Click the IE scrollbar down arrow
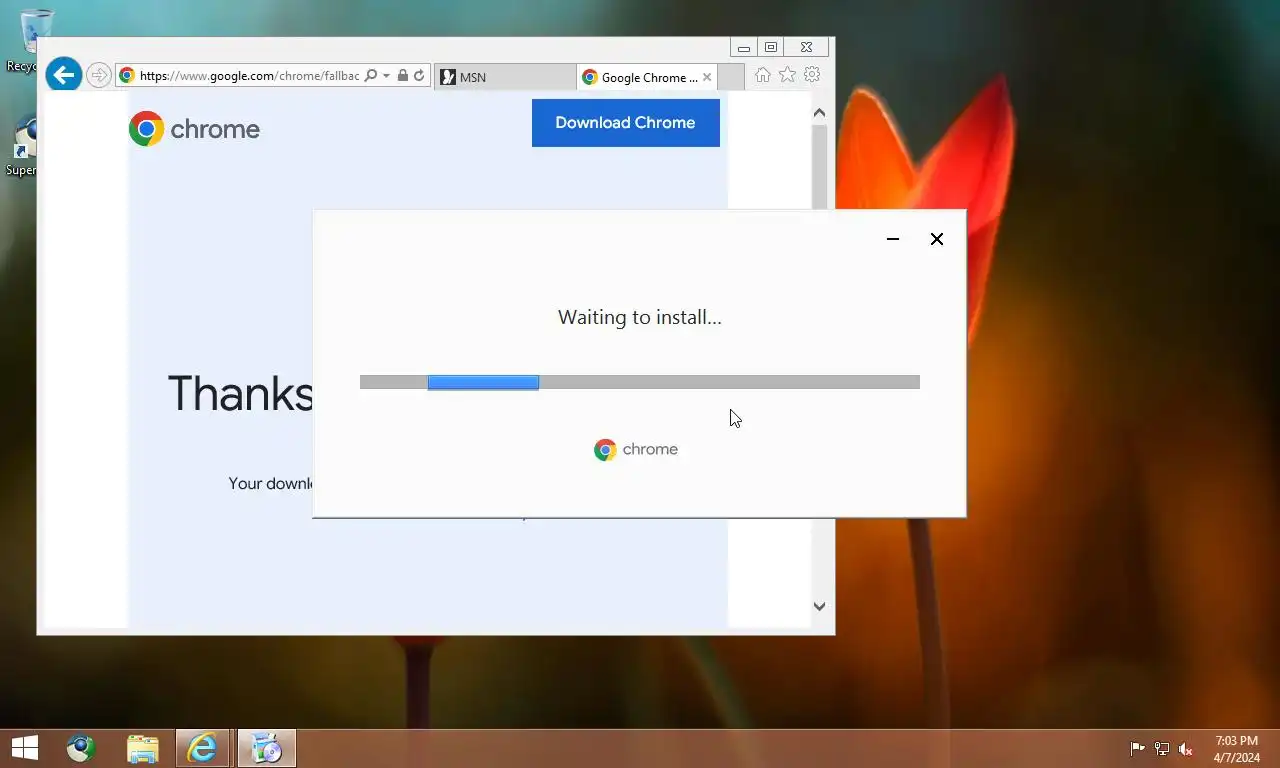1280x768 pixels. pyautogui.click(x=819, y=606)
